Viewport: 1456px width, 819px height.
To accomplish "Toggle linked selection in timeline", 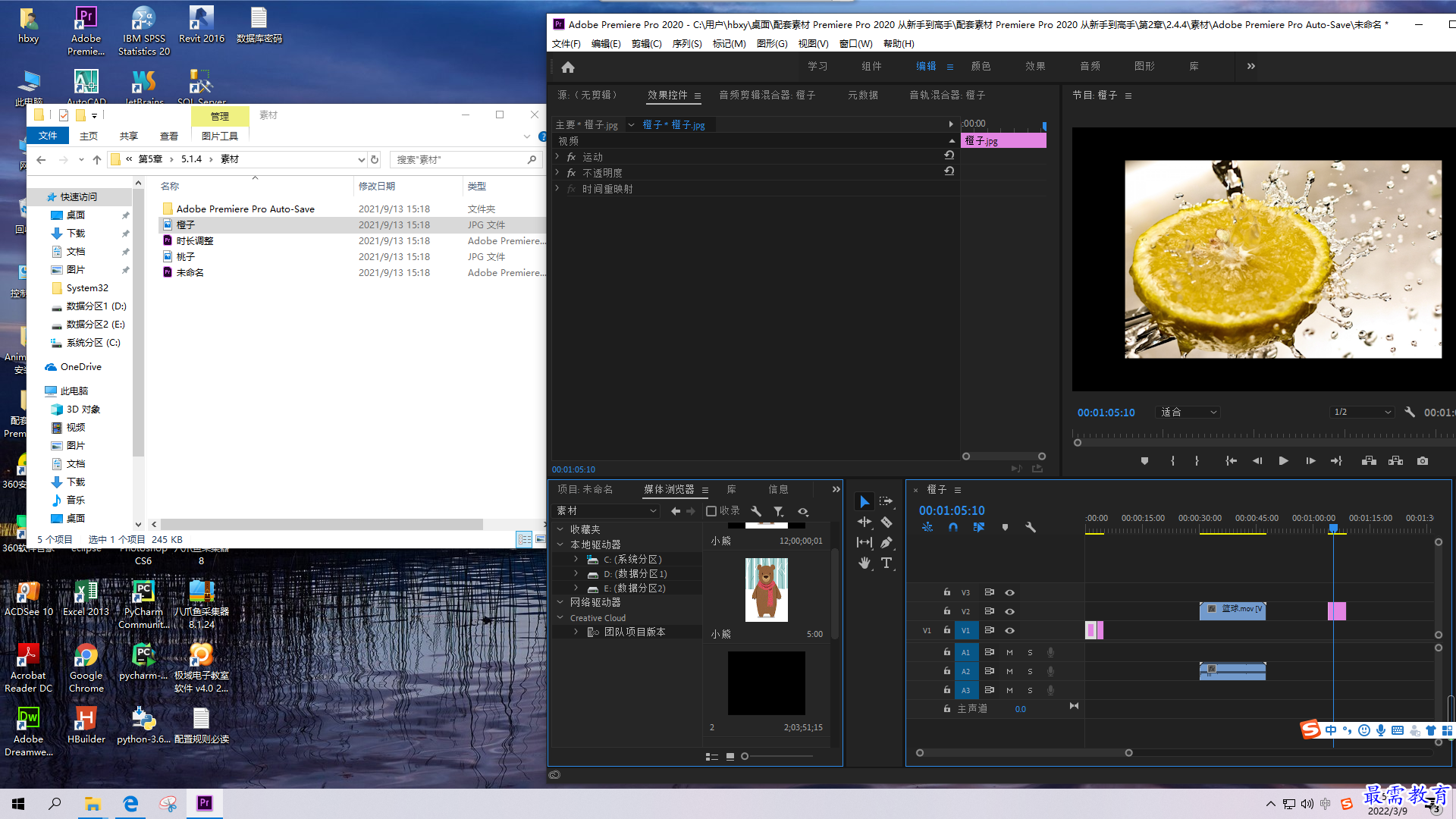I will [979, 527].
